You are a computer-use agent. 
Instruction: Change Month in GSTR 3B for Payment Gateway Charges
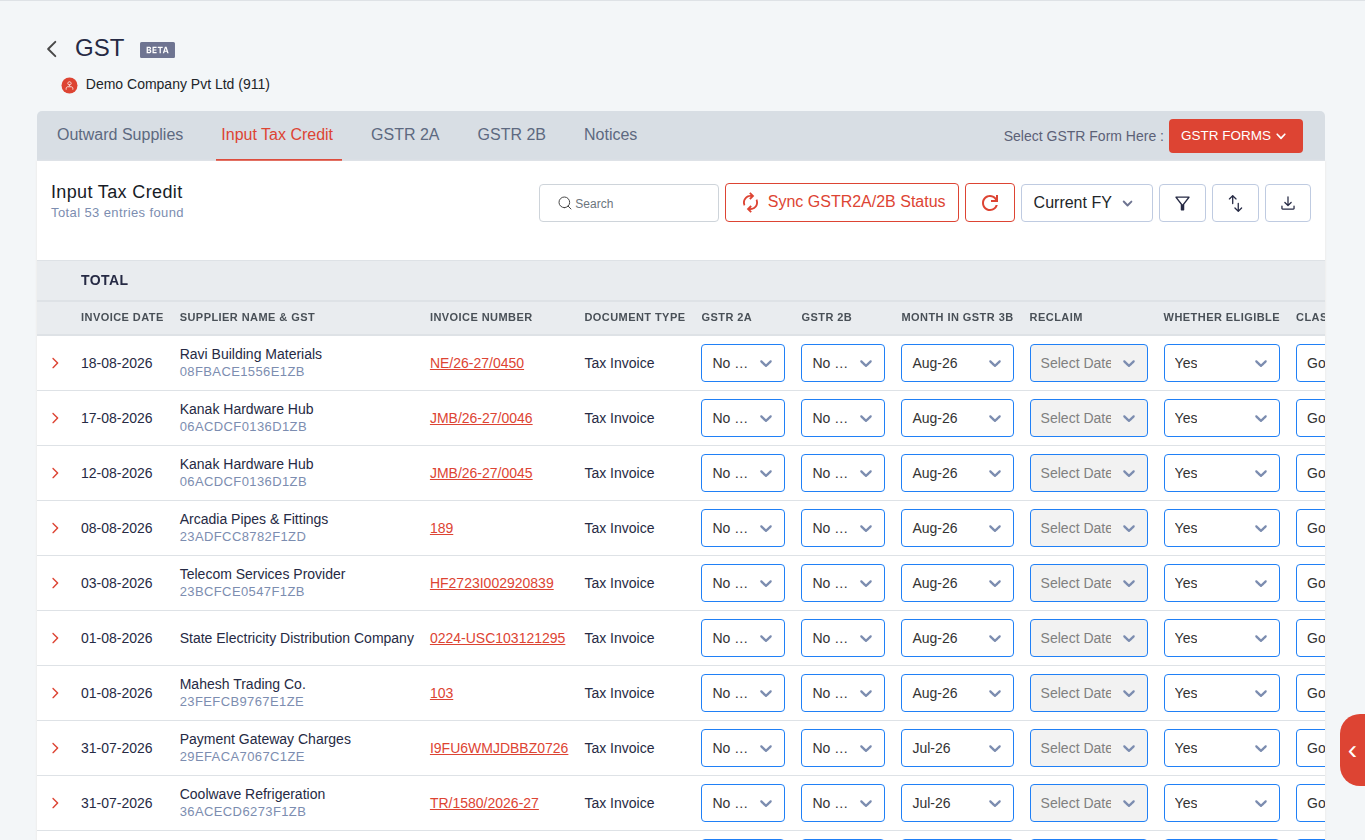[957, 748]
